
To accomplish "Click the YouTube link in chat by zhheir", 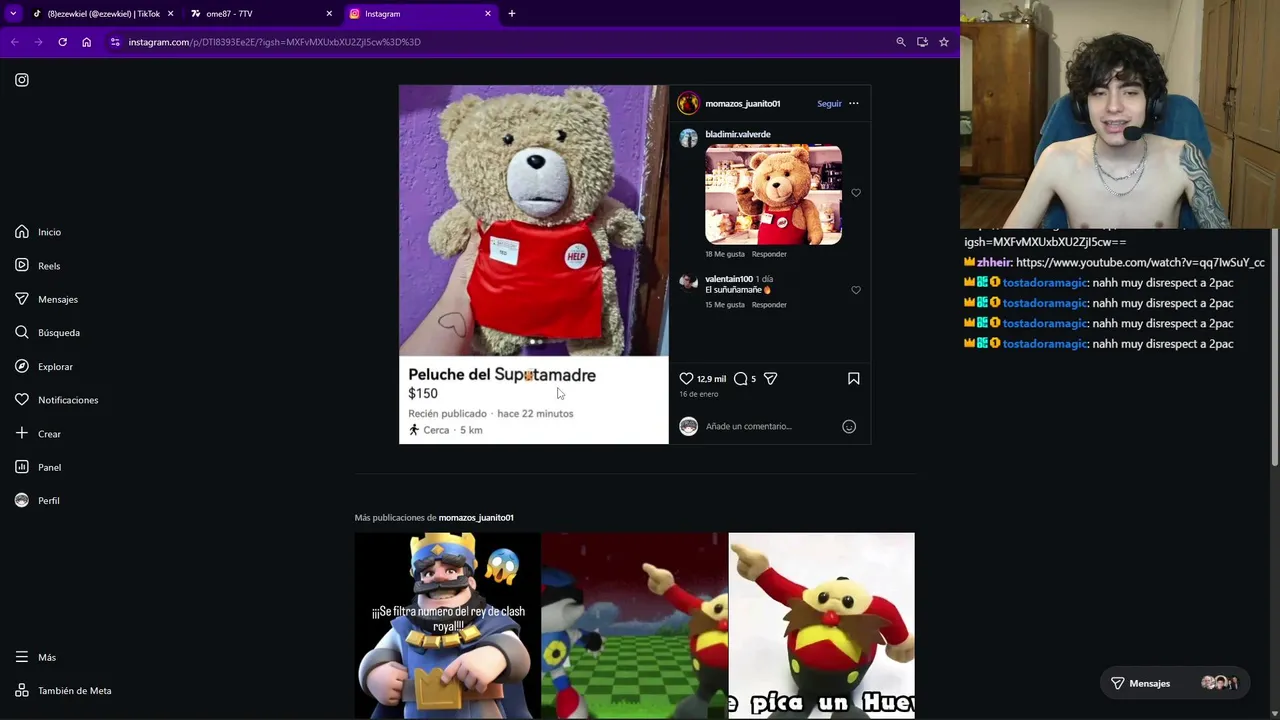I will coord(1140,263).
